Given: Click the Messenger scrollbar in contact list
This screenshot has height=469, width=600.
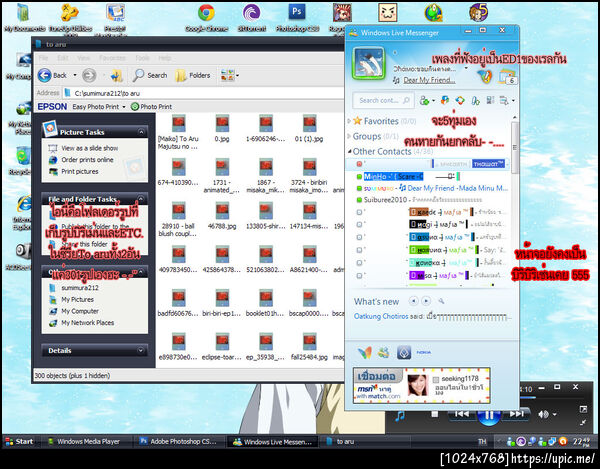Looking at the screenshot, I should click(x=514, y=147).
